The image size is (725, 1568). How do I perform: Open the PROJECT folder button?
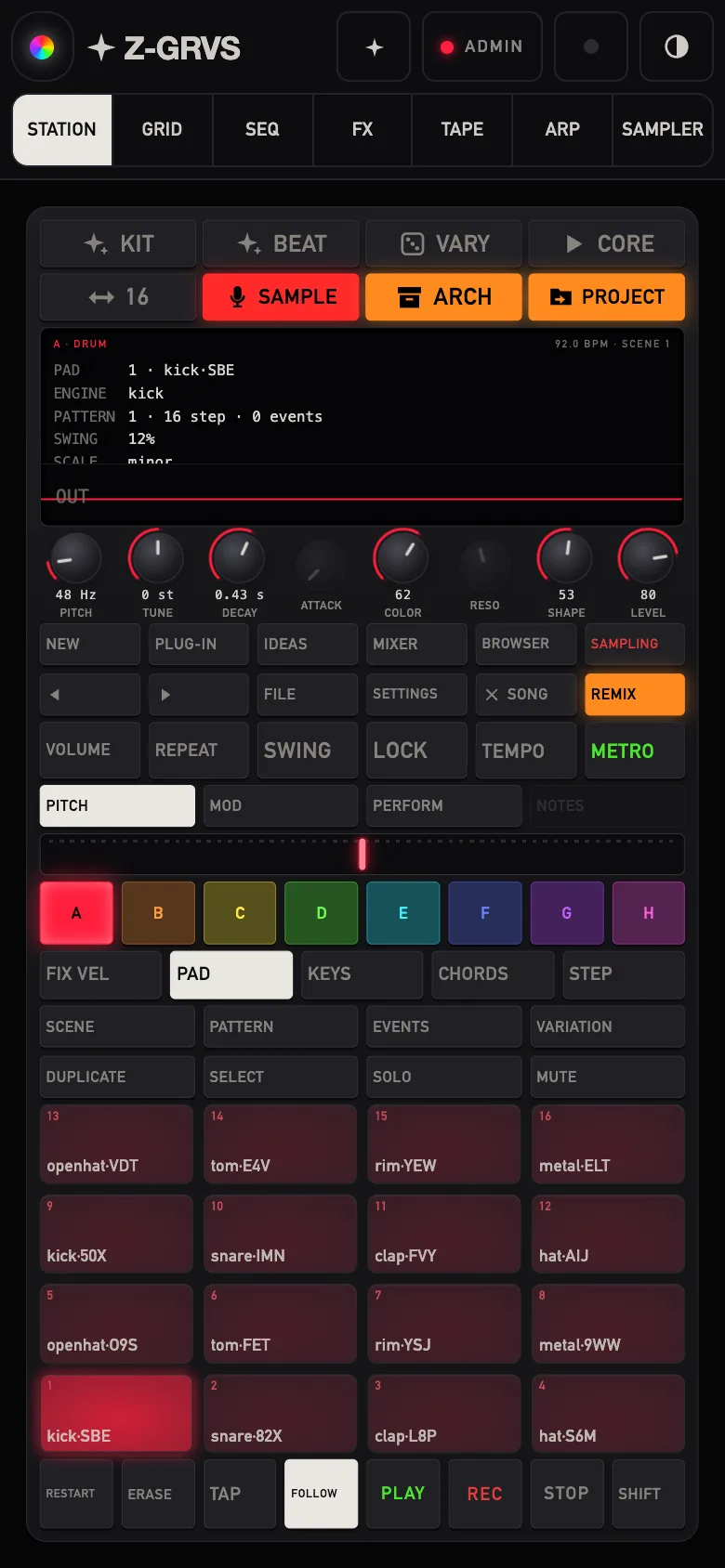[607, 296]
